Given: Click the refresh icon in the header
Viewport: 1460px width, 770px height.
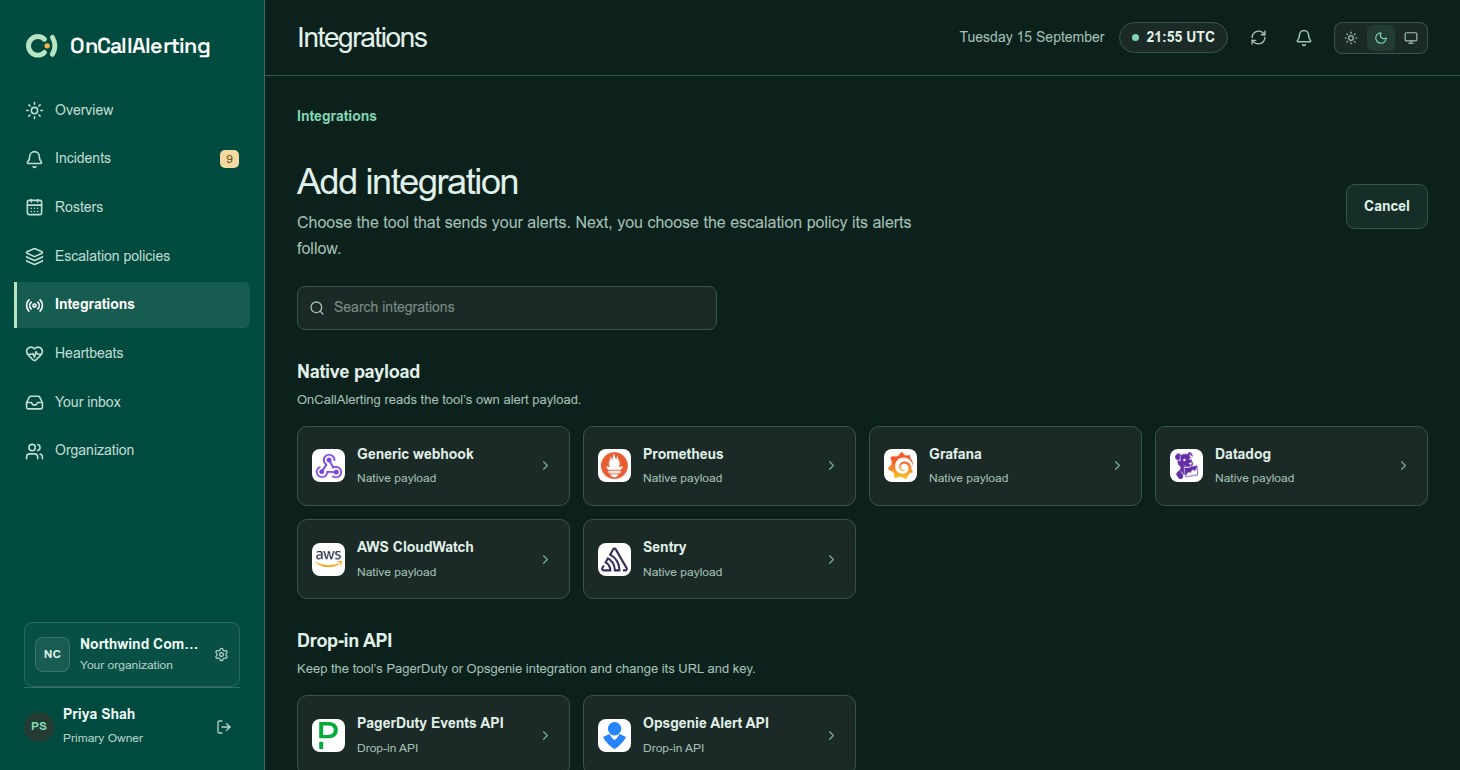Looking at the screenshot, I should [1258, 38].
